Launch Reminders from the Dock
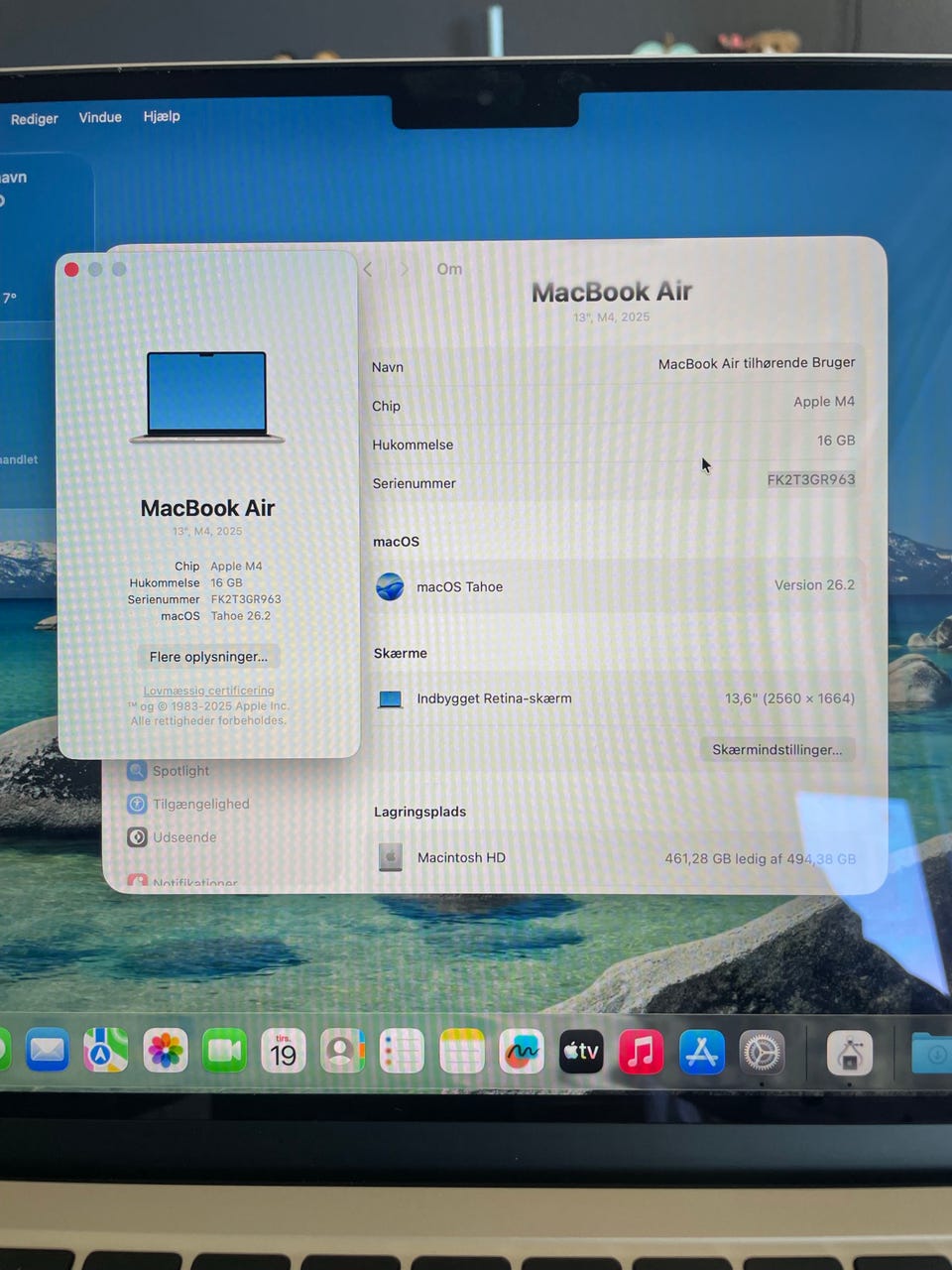Viewport: 952px width, 1270px height. click(402, 1051)
